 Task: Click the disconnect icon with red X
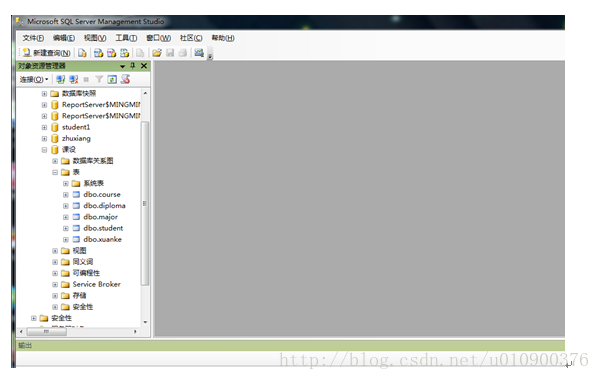73,79
